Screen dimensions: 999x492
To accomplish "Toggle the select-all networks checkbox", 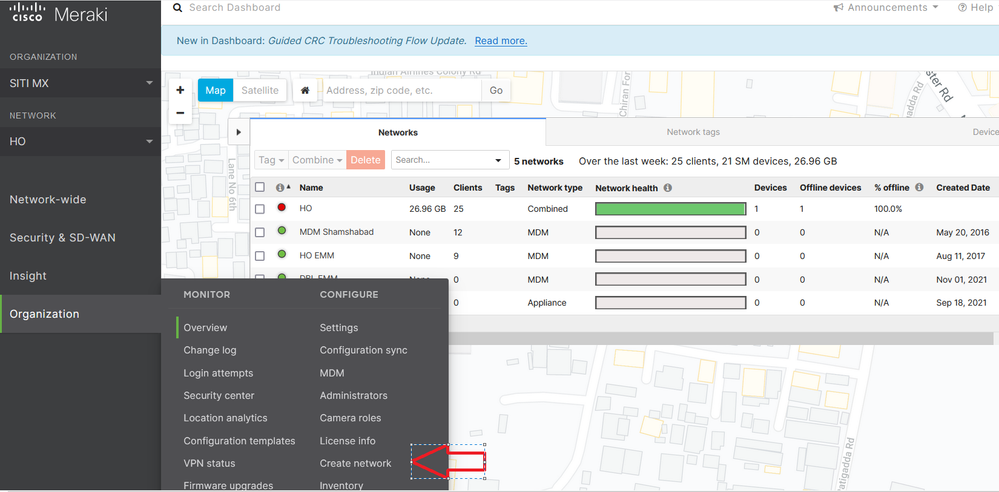I will [x=259, y=187].
